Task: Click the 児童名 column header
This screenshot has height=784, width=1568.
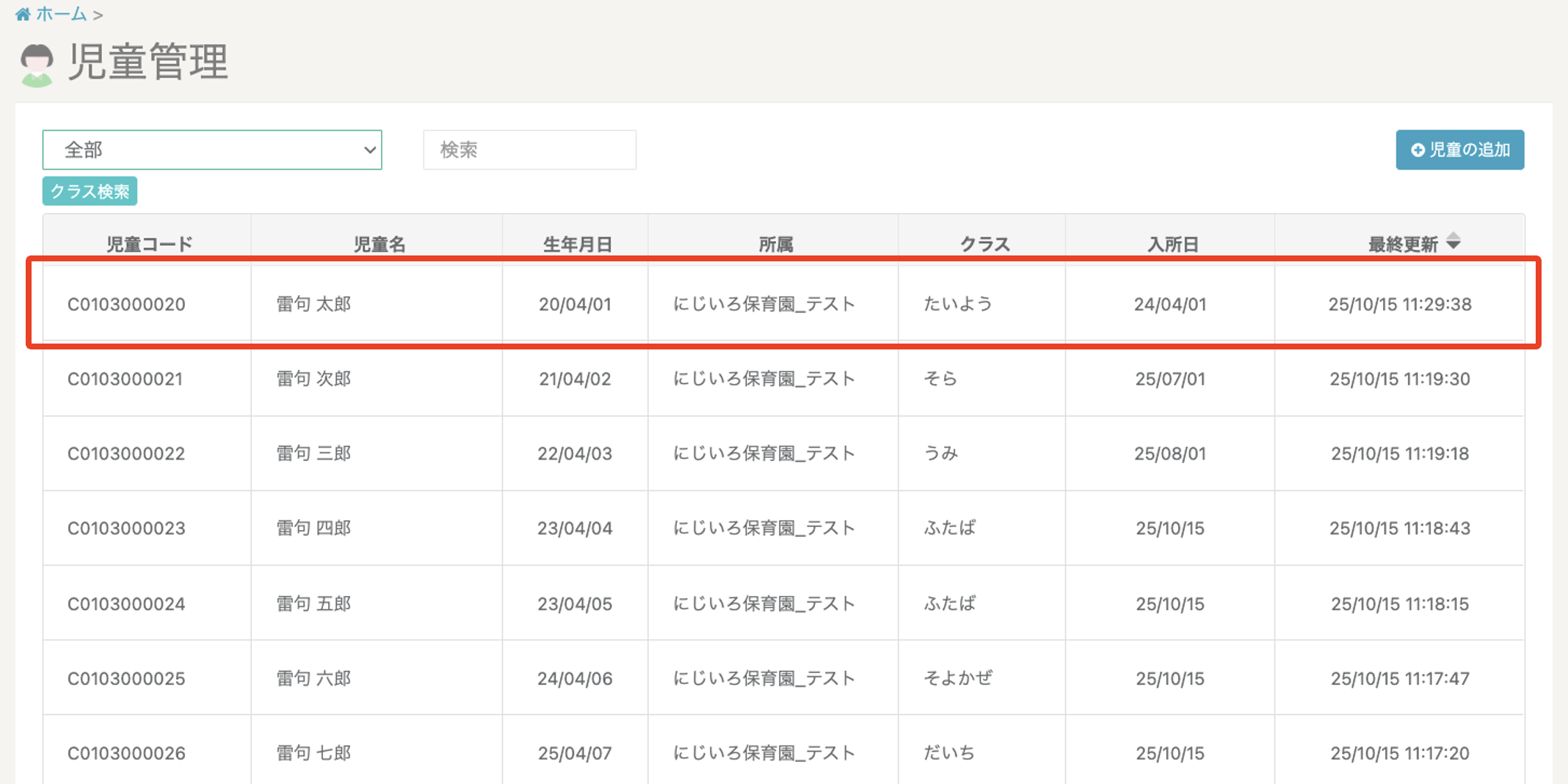Action: coord(379,244)
